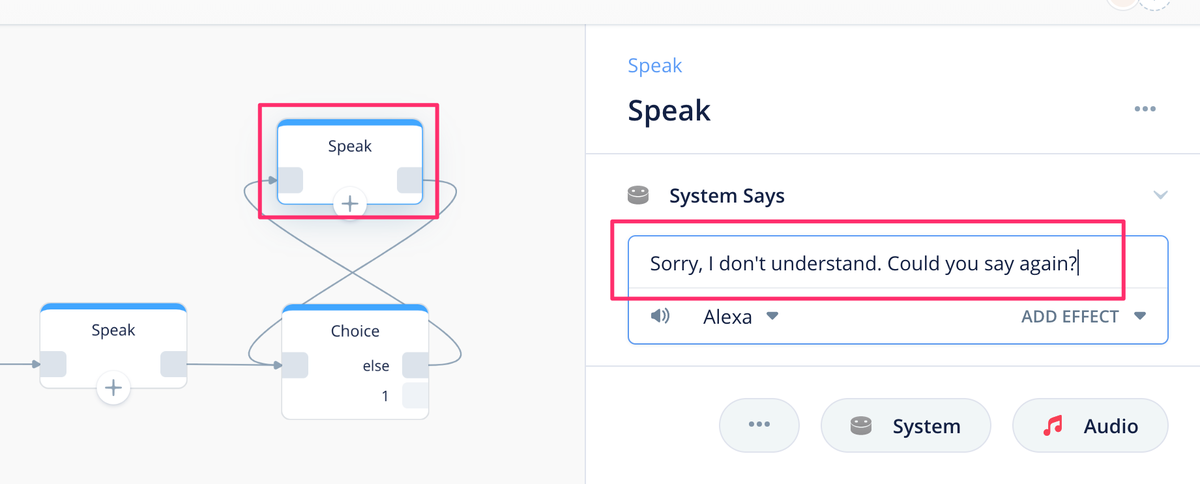1200x484 pixels.
Task: Click the input port of the top Speak block
Action: tap(290, 180)
